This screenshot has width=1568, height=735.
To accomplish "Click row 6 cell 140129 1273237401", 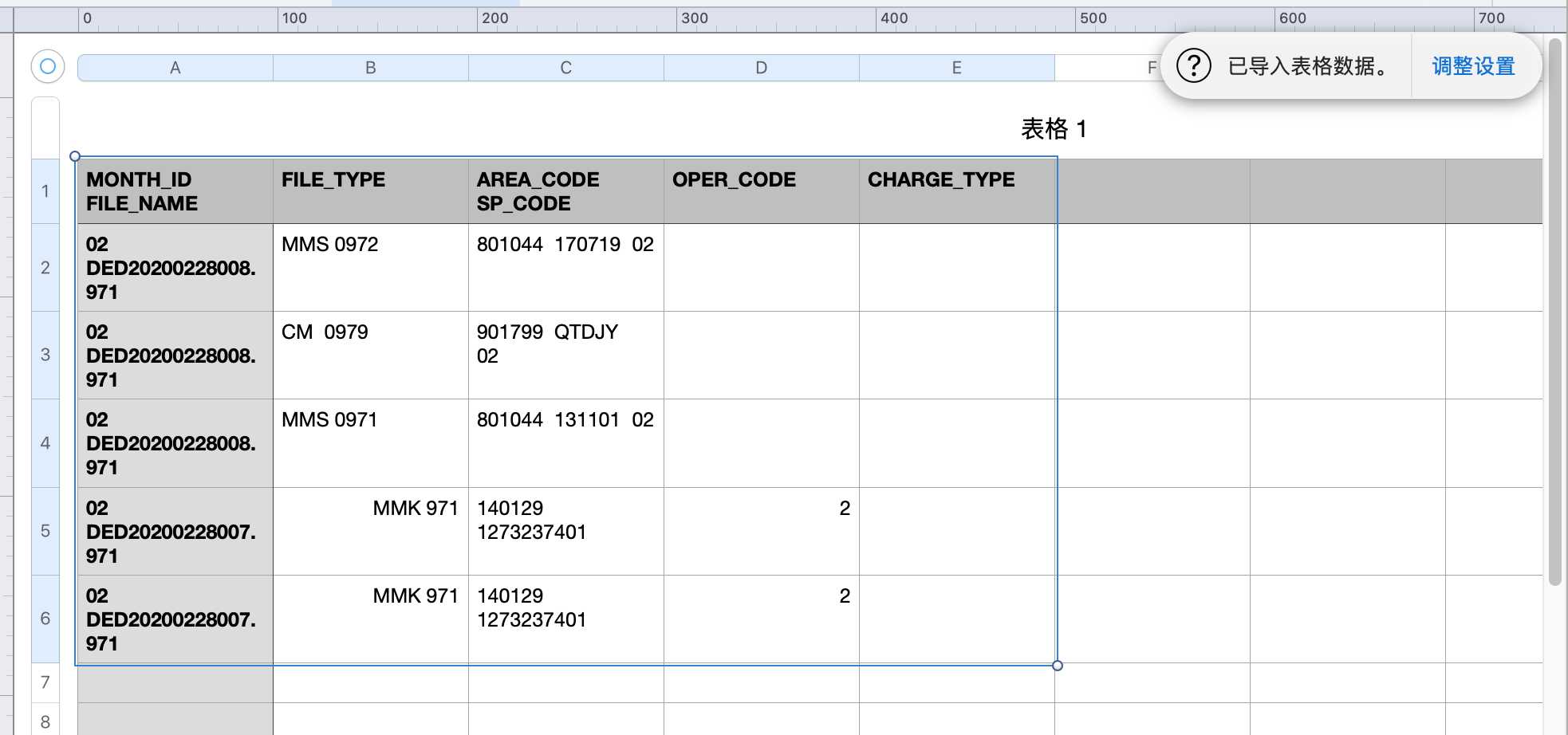I will coord(566,619).
